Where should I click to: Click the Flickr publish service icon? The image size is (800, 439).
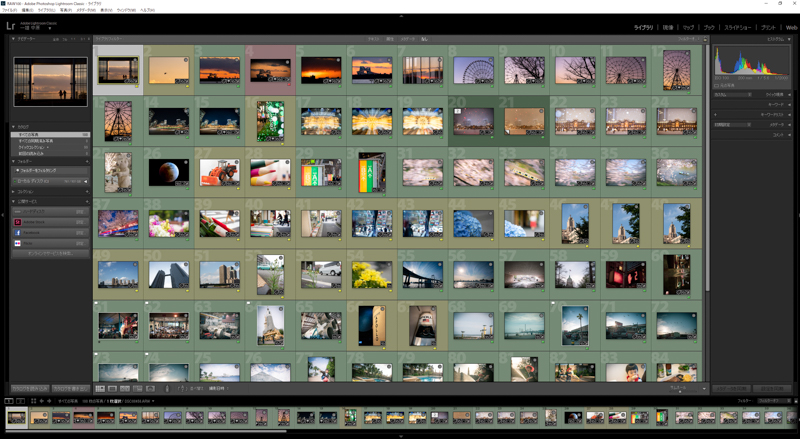17,243
